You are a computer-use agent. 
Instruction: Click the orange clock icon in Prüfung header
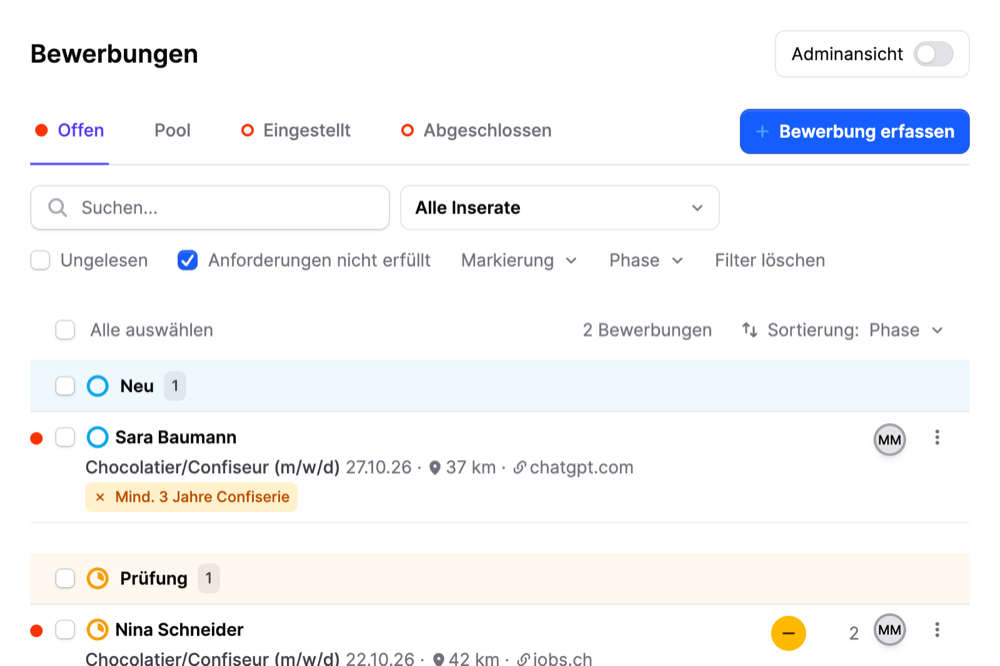(98, 579)
